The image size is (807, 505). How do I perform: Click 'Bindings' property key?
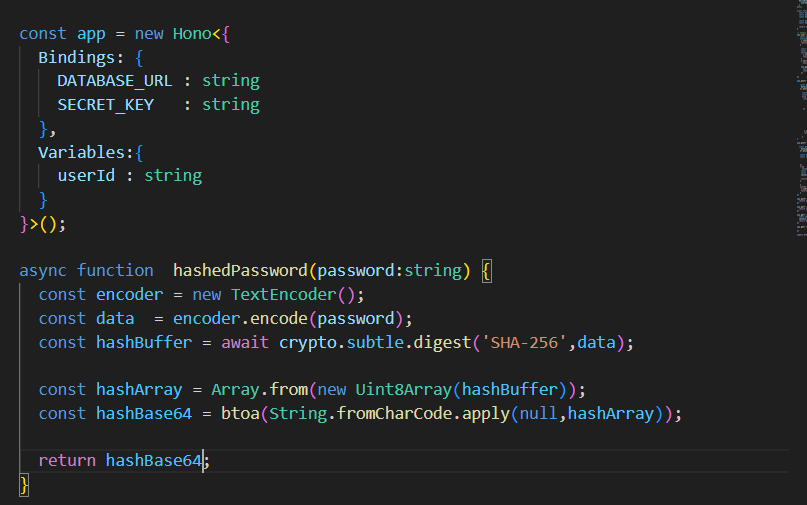pos(76,58)
